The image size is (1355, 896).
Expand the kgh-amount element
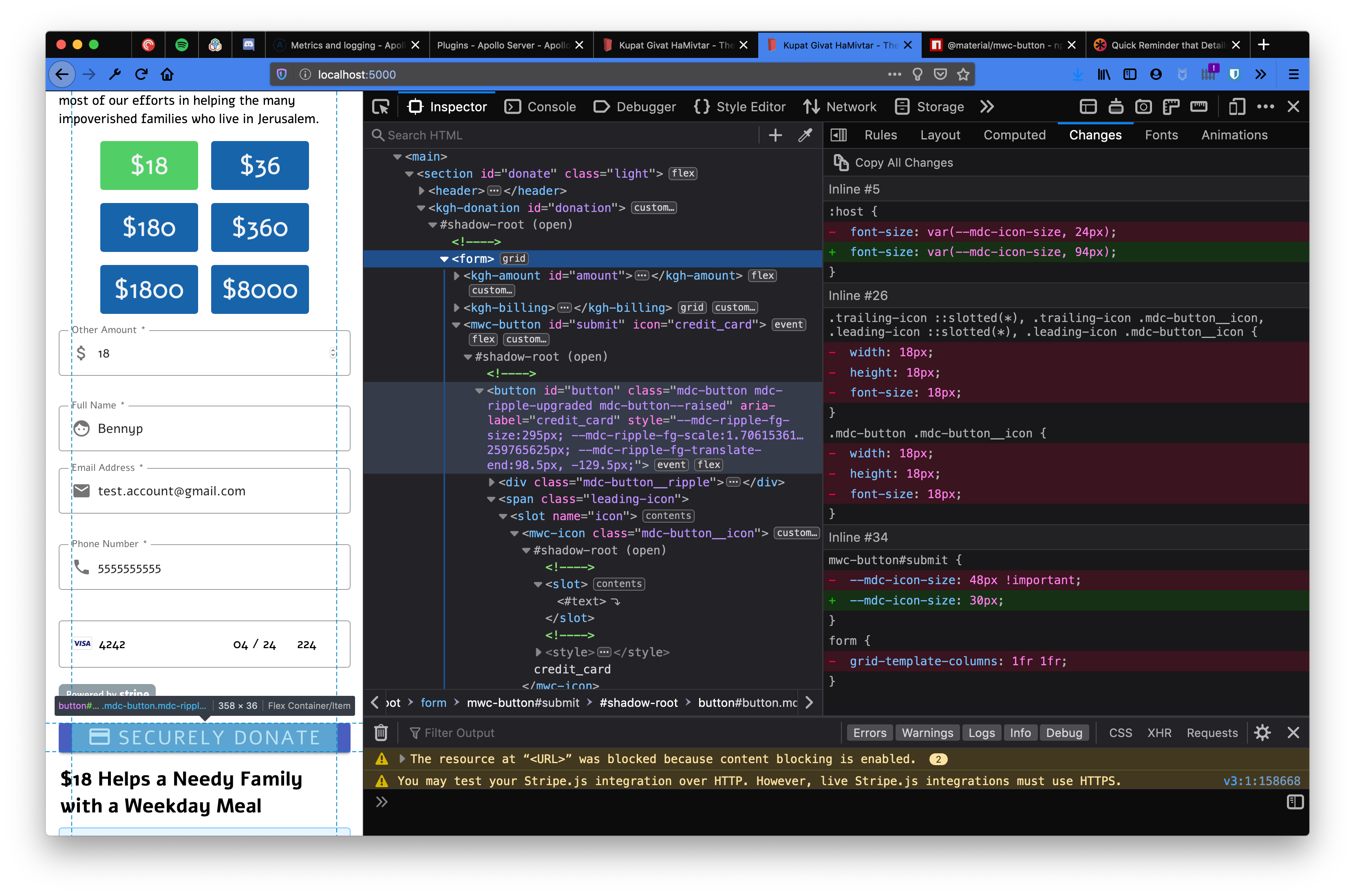pyautogui.click(x=457, y=276)
